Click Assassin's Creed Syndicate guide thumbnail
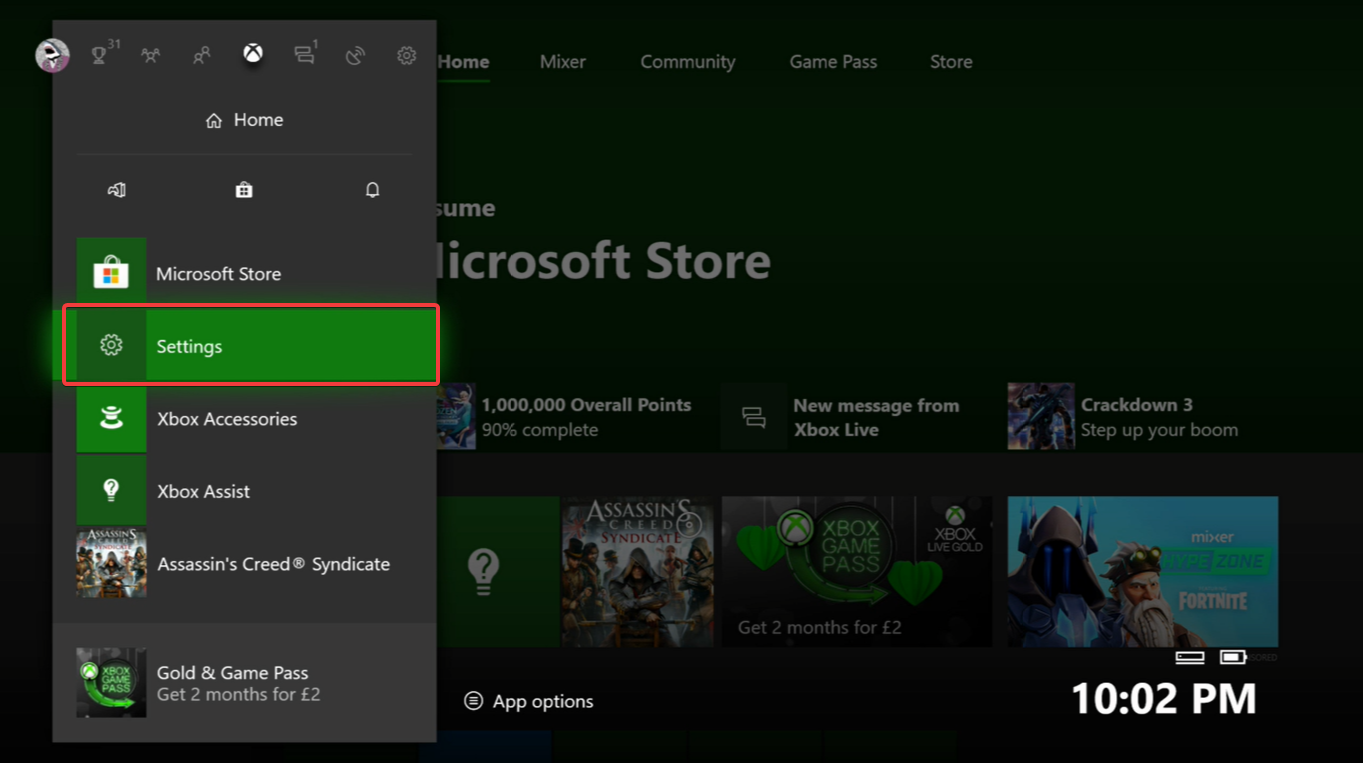This screenshot has width=1363, height=763. pos(112,564)
